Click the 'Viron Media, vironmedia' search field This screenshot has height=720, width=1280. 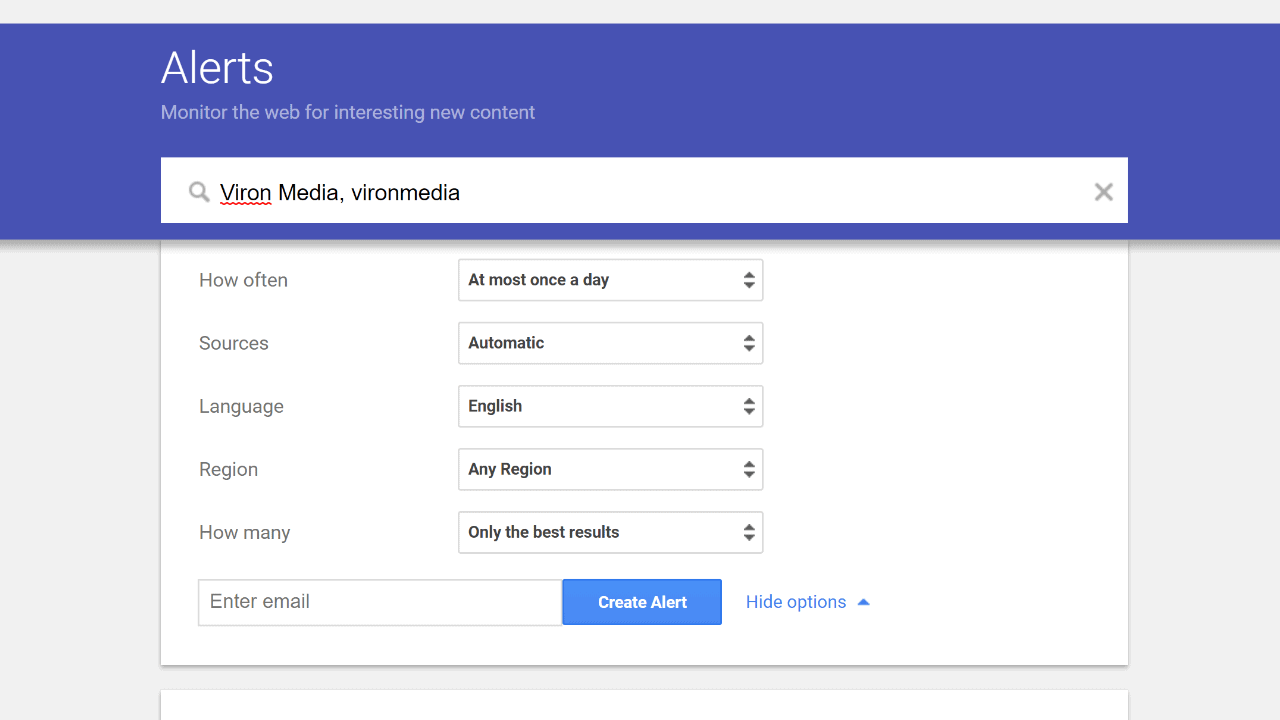pos(644,190)
